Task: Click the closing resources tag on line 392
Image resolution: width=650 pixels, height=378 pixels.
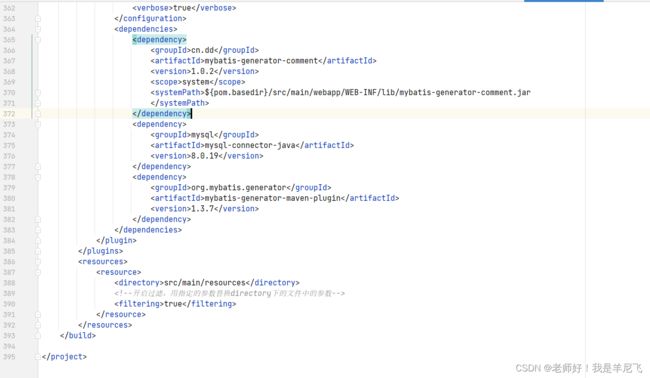Action: 105,325
